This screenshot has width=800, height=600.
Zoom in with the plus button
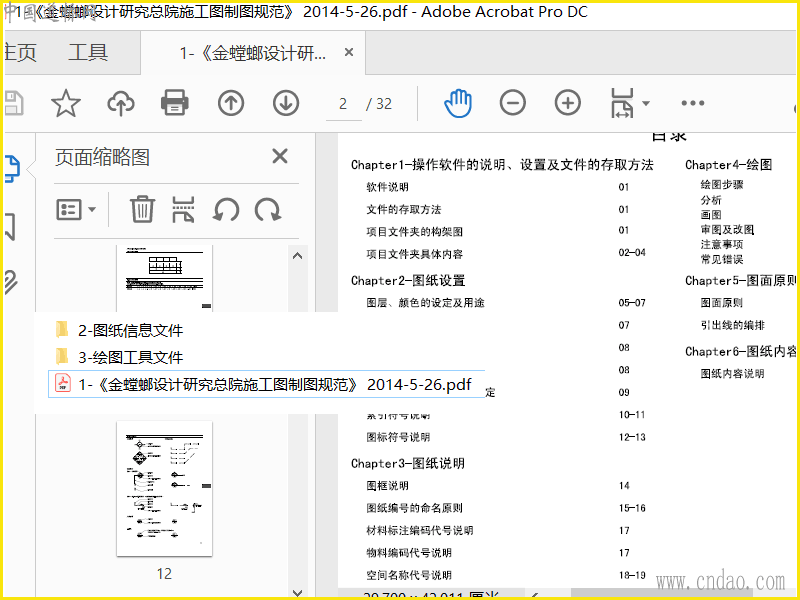tap(568, 103)
